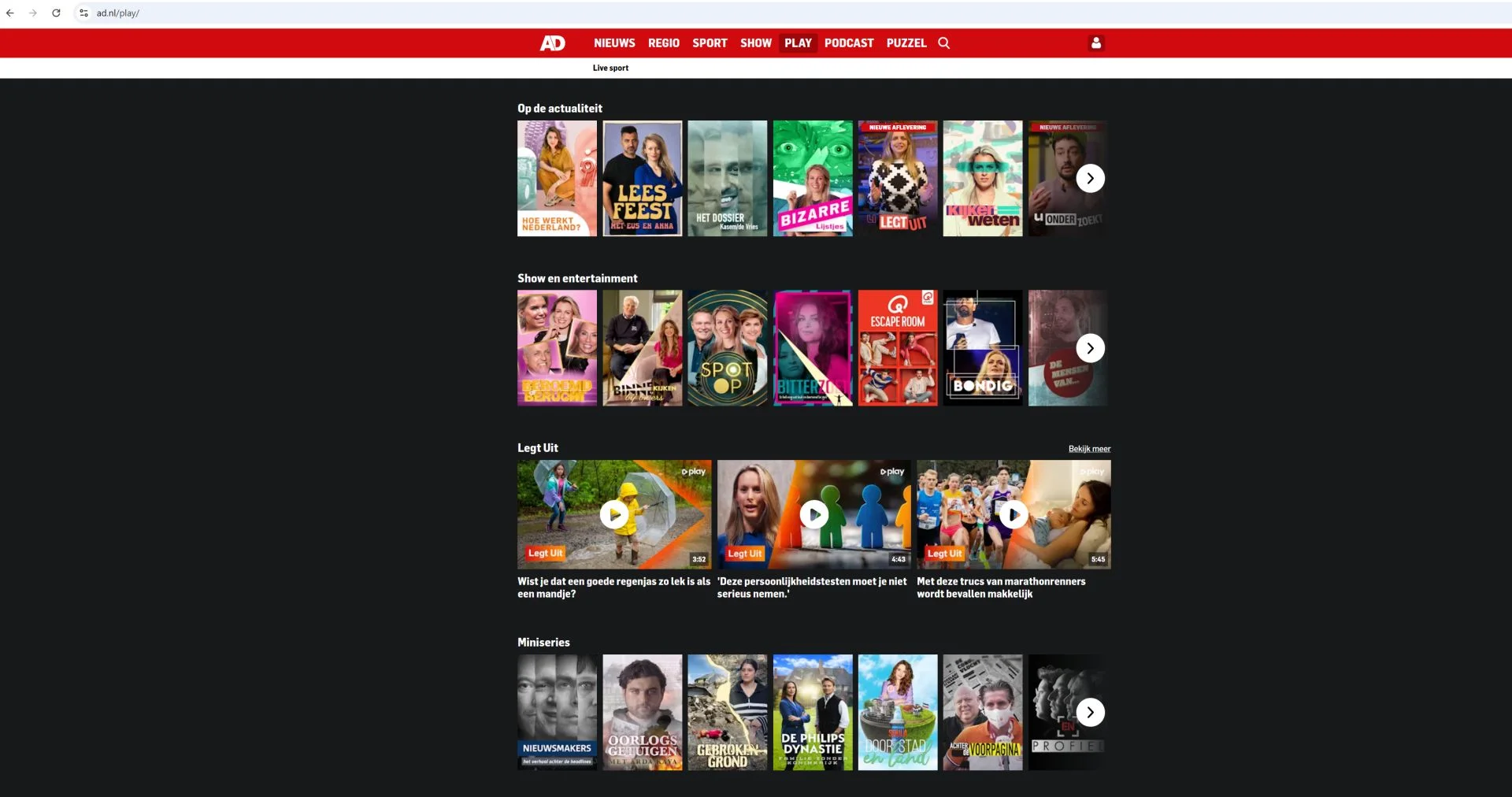Play the regenjas Legt Uit video
Image resolution: width=1512 pixels, height=797 pixels.
click(x=613, y=514)
